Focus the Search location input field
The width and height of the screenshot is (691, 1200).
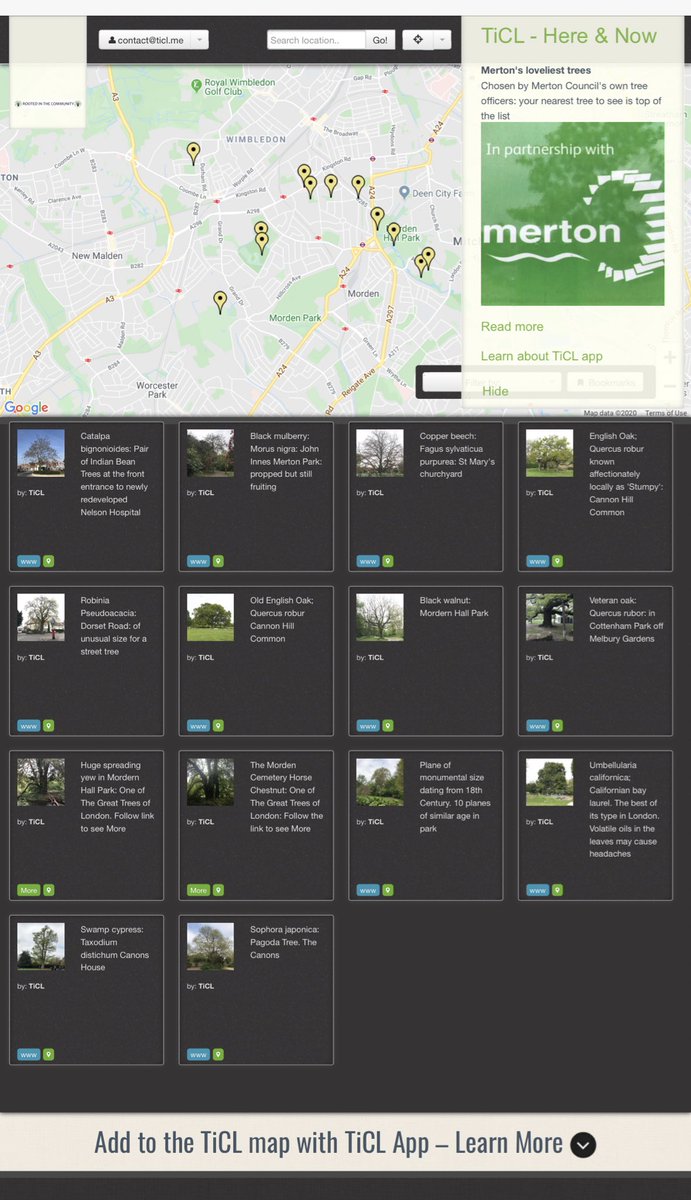coord(316,40)
